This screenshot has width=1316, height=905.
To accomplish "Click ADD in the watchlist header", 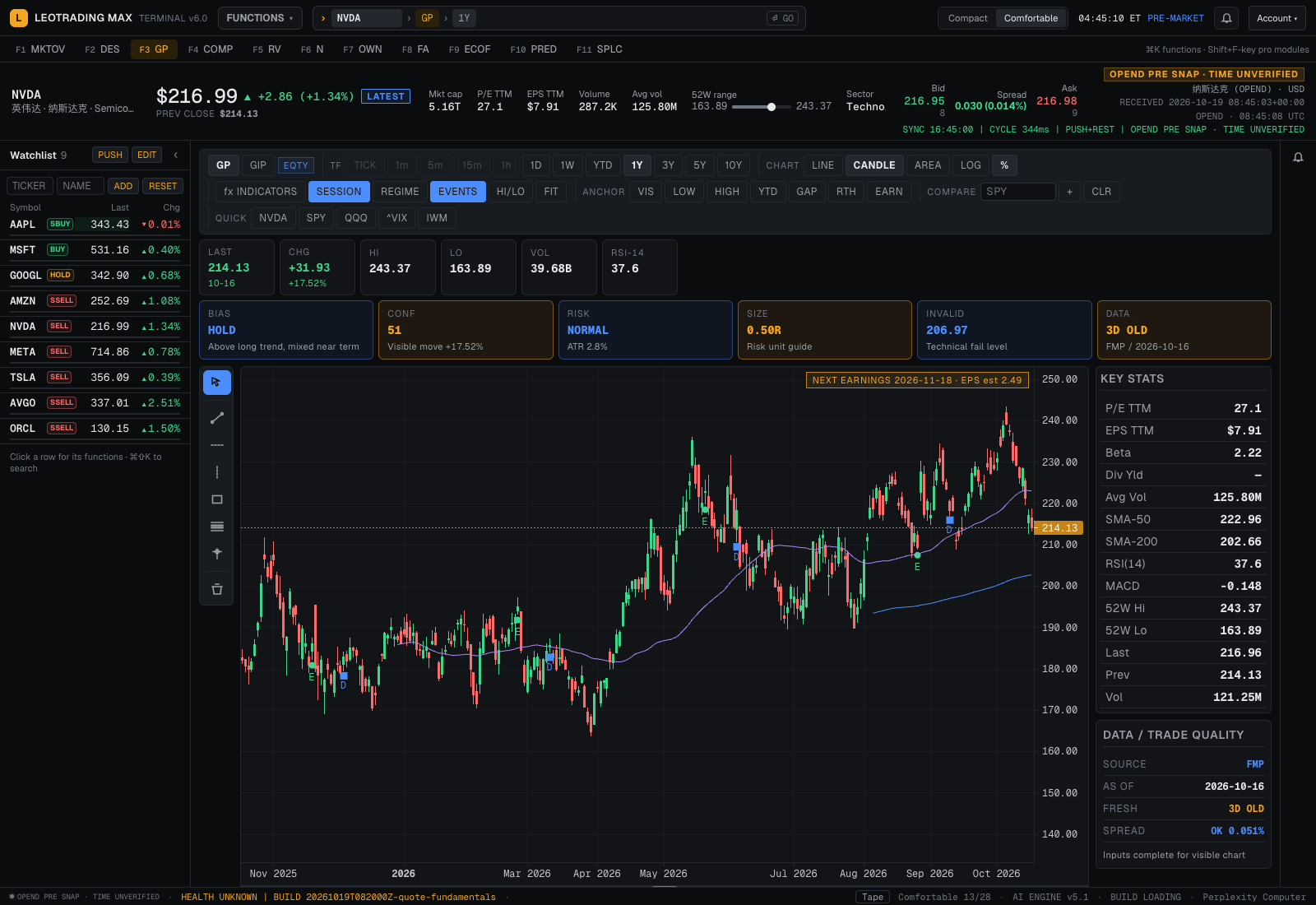I will 123,186.
